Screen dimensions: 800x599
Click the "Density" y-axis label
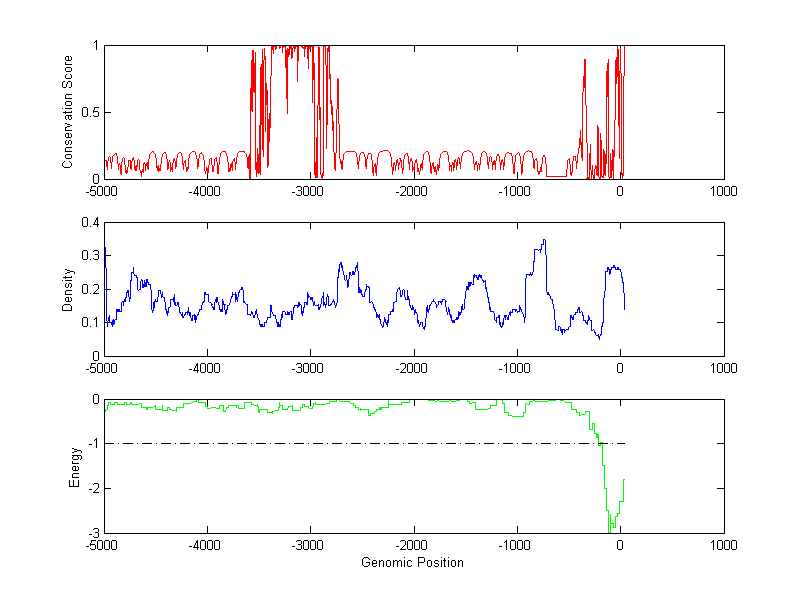click(x=68, y=289)
